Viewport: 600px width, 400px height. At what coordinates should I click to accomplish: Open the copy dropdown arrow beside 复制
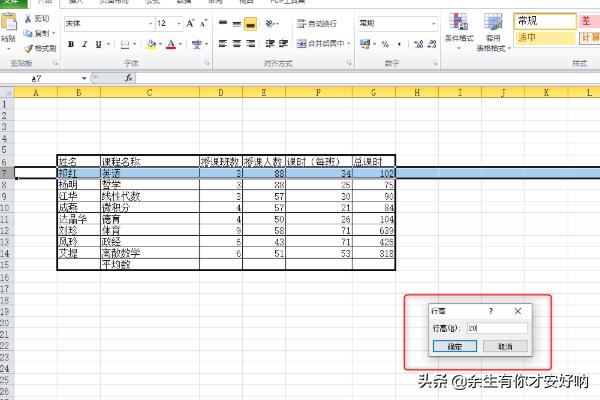(x=54, y=33)
